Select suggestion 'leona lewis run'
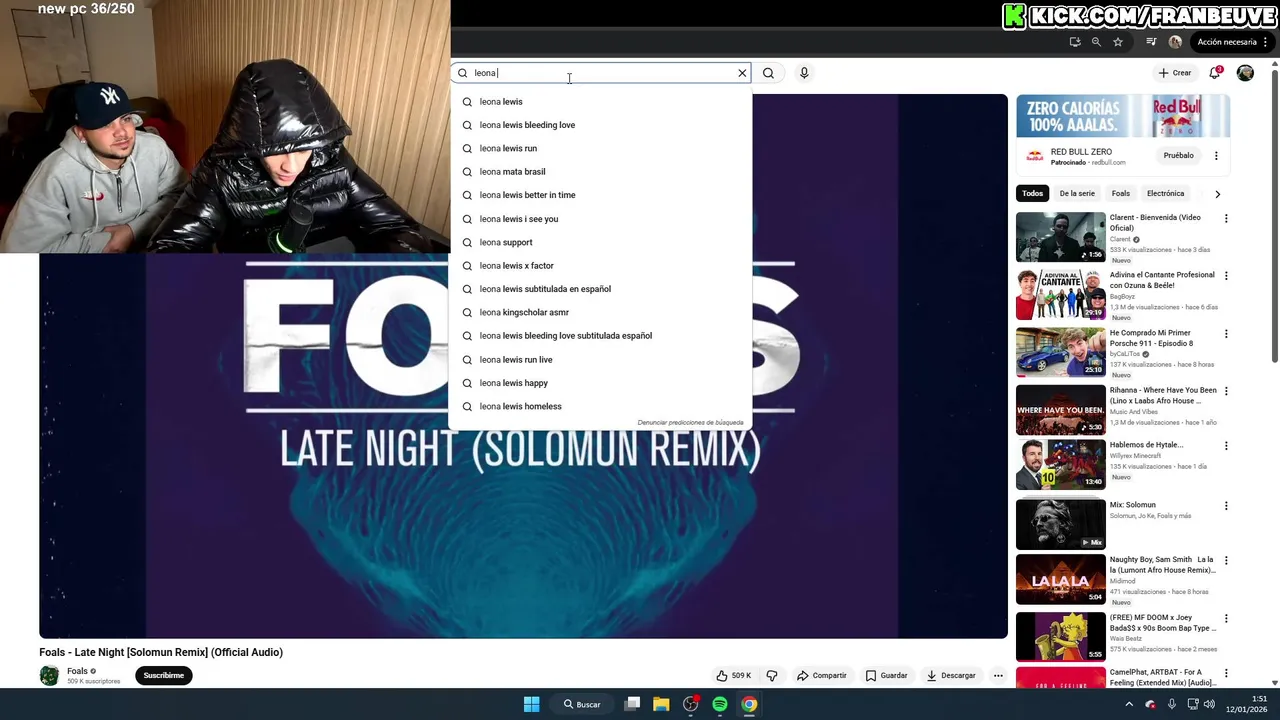This screenshot has width=1280, height=720. click(x=600, y=148)
